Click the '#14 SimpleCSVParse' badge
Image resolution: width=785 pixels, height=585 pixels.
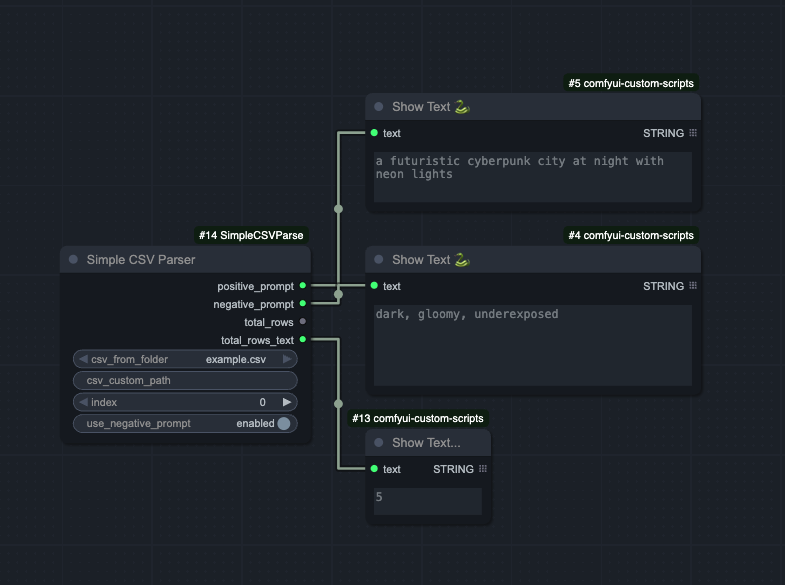[251, 235]
